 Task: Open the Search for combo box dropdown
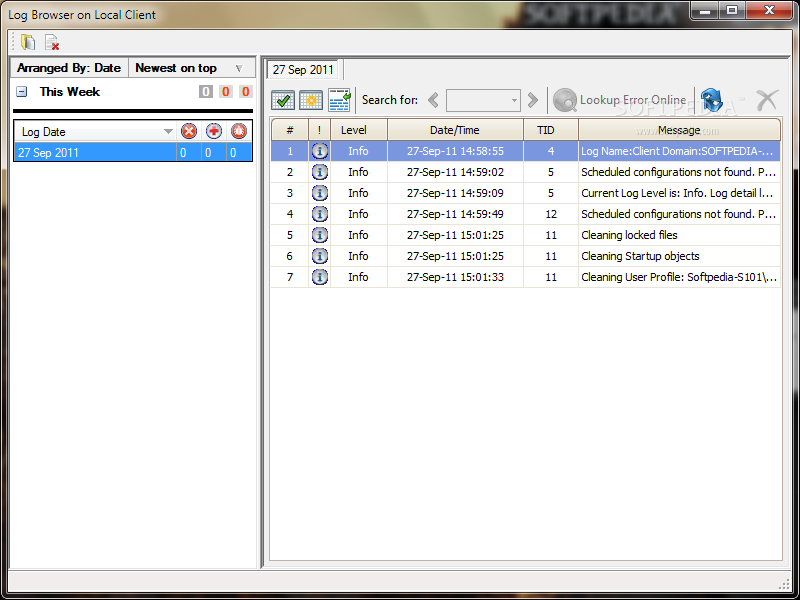pos(514,101)
